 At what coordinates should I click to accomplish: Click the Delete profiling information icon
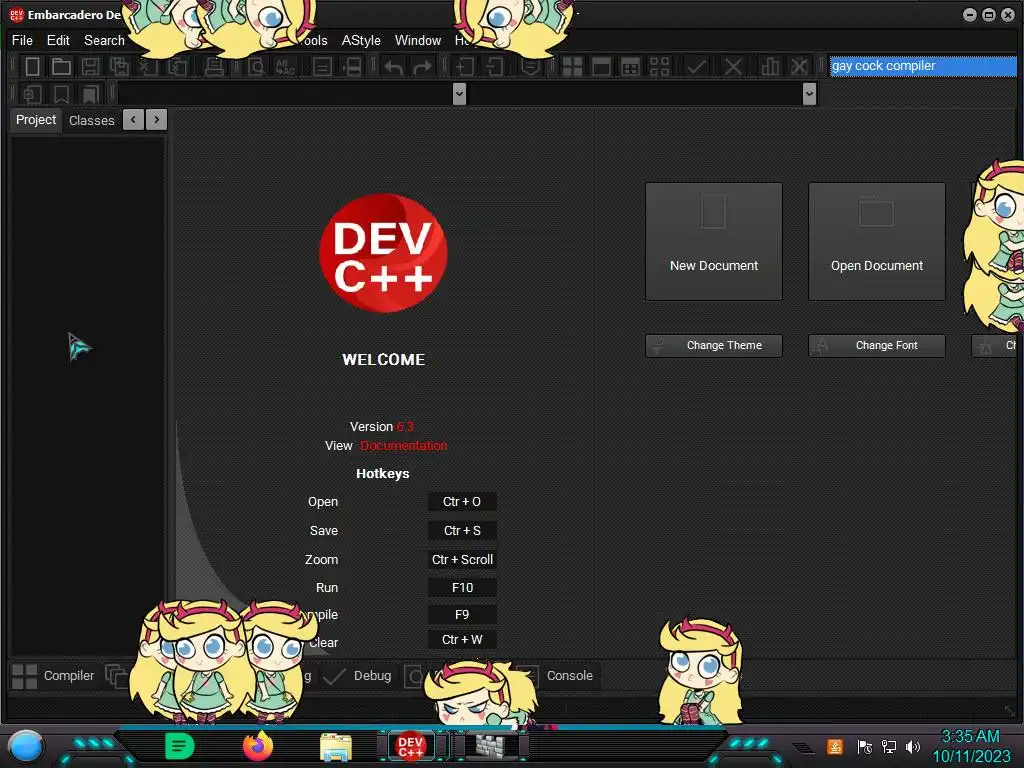tap(799, 66)
